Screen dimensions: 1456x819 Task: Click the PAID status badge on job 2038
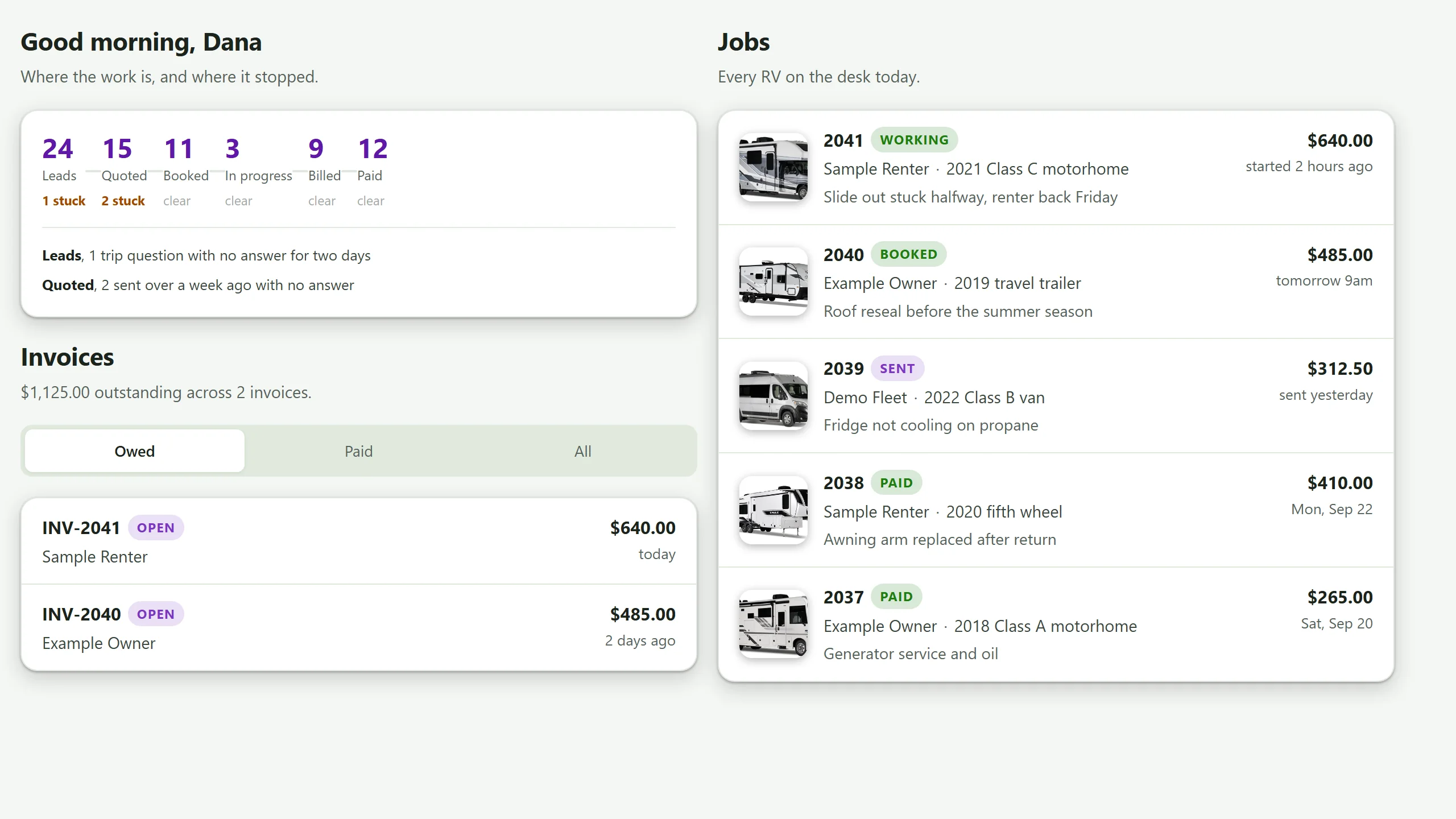pos(896,483)
